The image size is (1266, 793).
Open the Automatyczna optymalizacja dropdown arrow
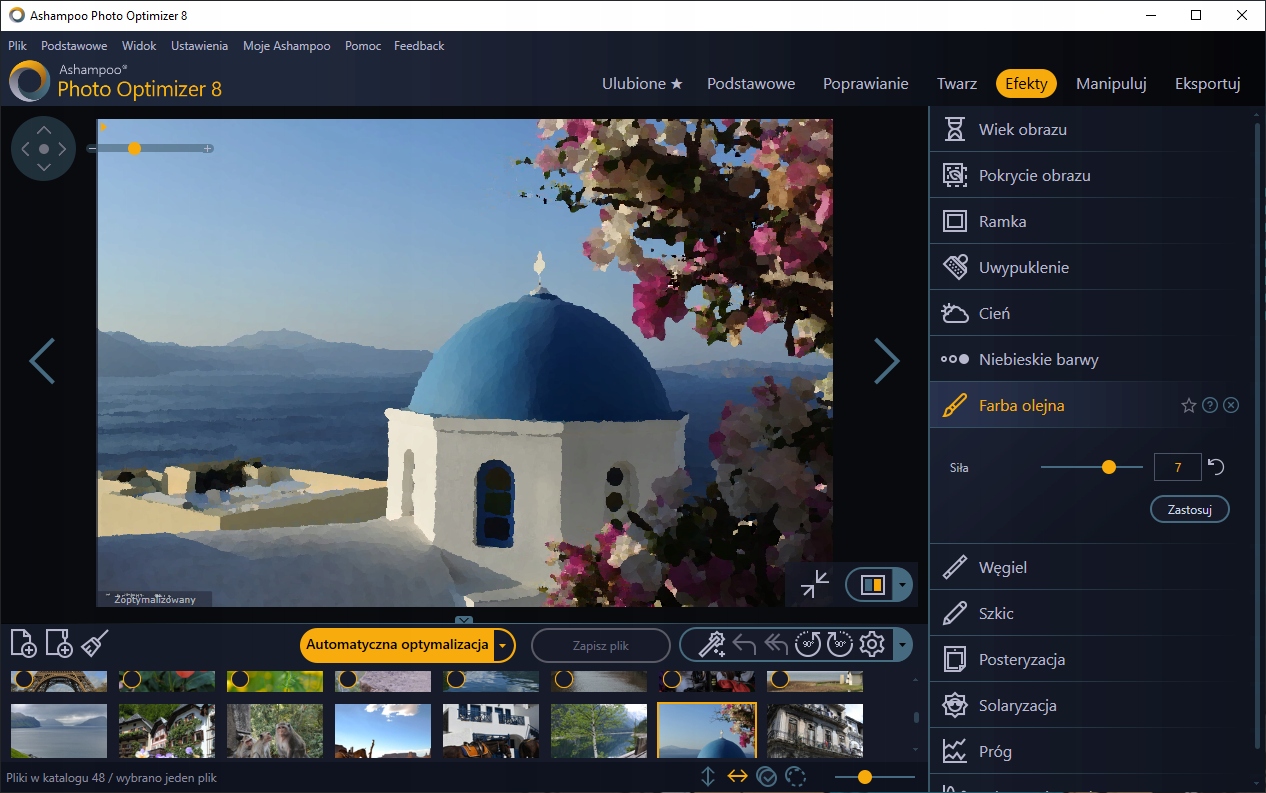coord(504,646)
